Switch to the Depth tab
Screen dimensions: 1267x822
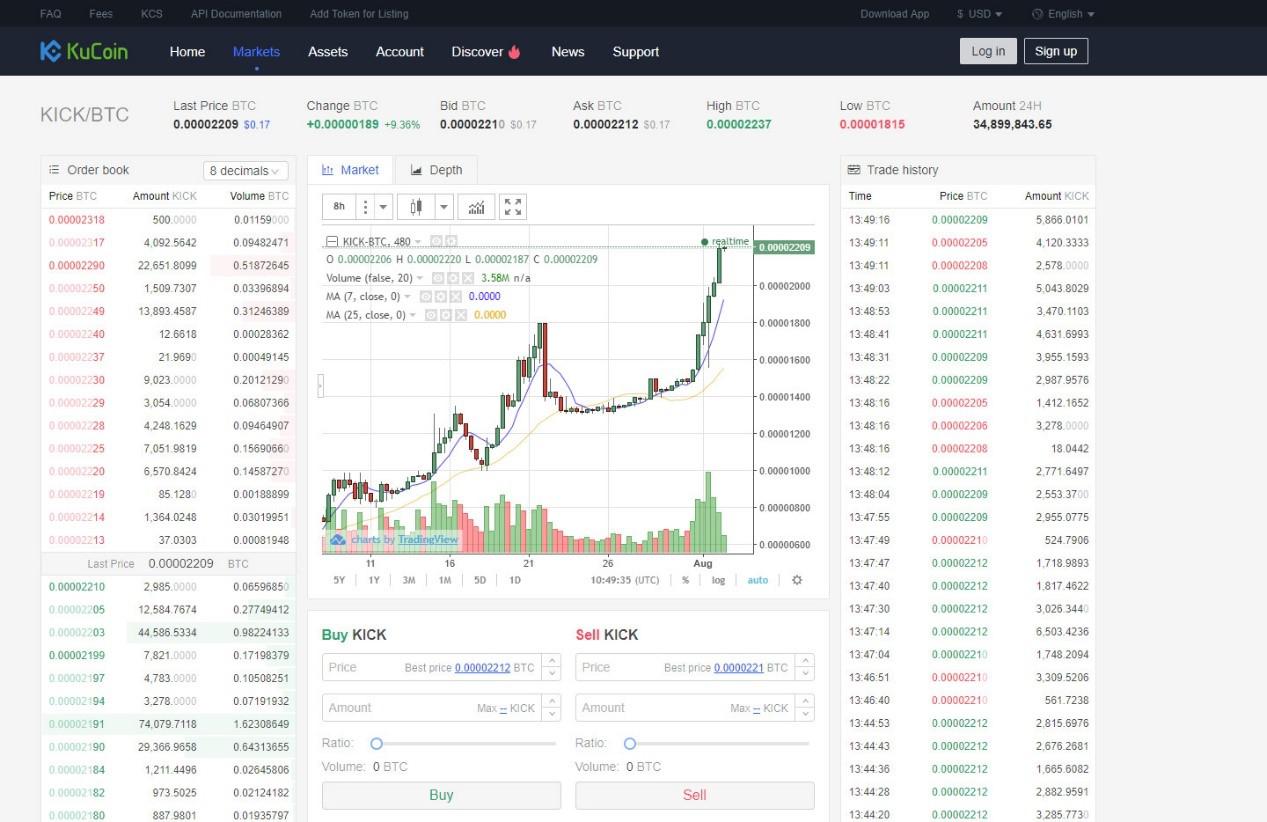[x=436, y=170]
